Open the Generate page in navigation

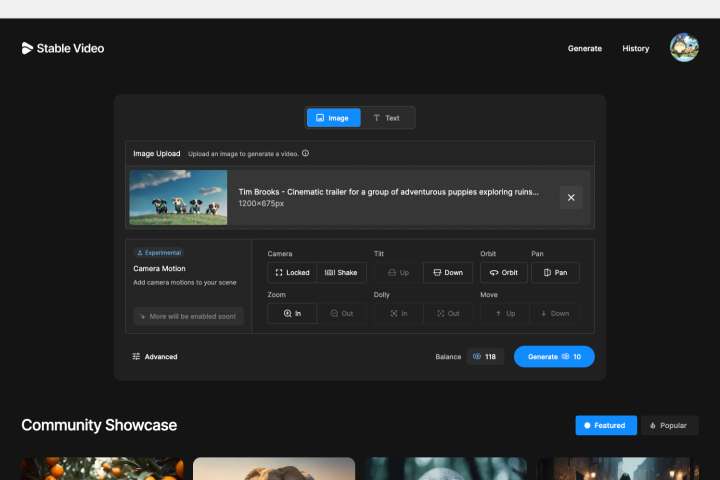coord(585,48)
